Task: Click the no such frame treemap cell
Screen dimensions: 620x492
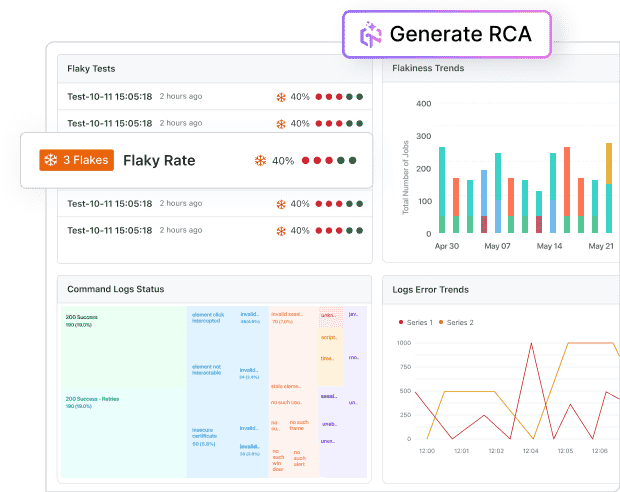Action: [x=299, y=424]
